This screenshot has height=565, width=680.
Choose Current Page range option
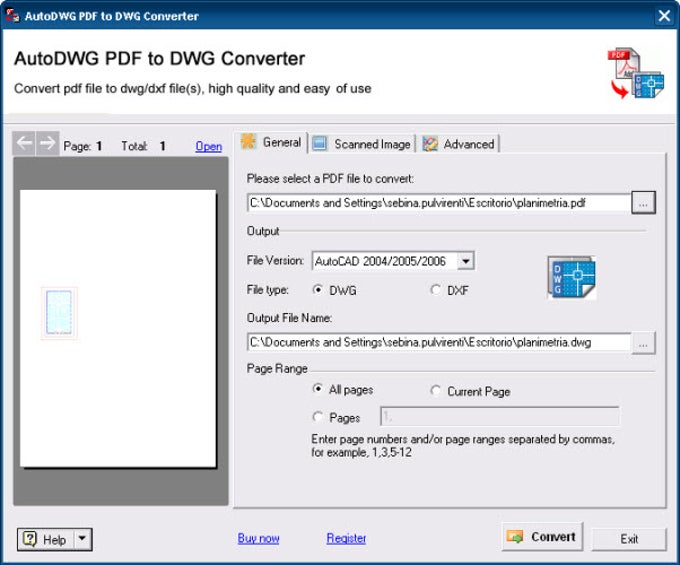tap(470, 392)
